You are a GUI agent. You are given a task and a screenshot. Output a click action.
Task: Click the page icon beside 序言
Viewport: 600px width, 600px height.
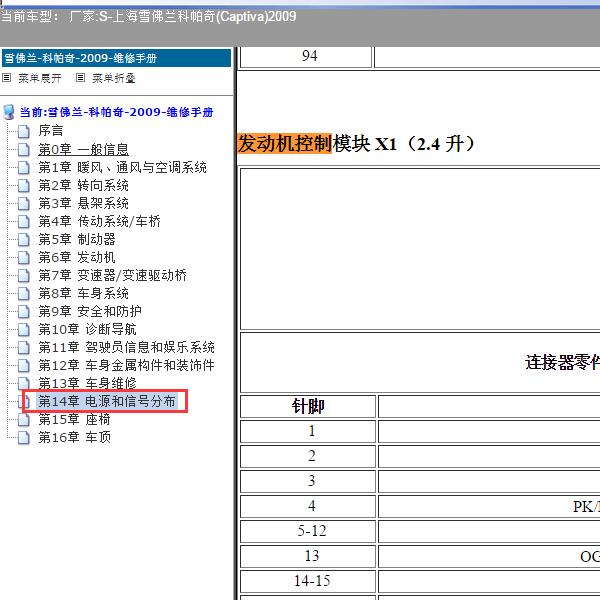[x=24, y=131]
